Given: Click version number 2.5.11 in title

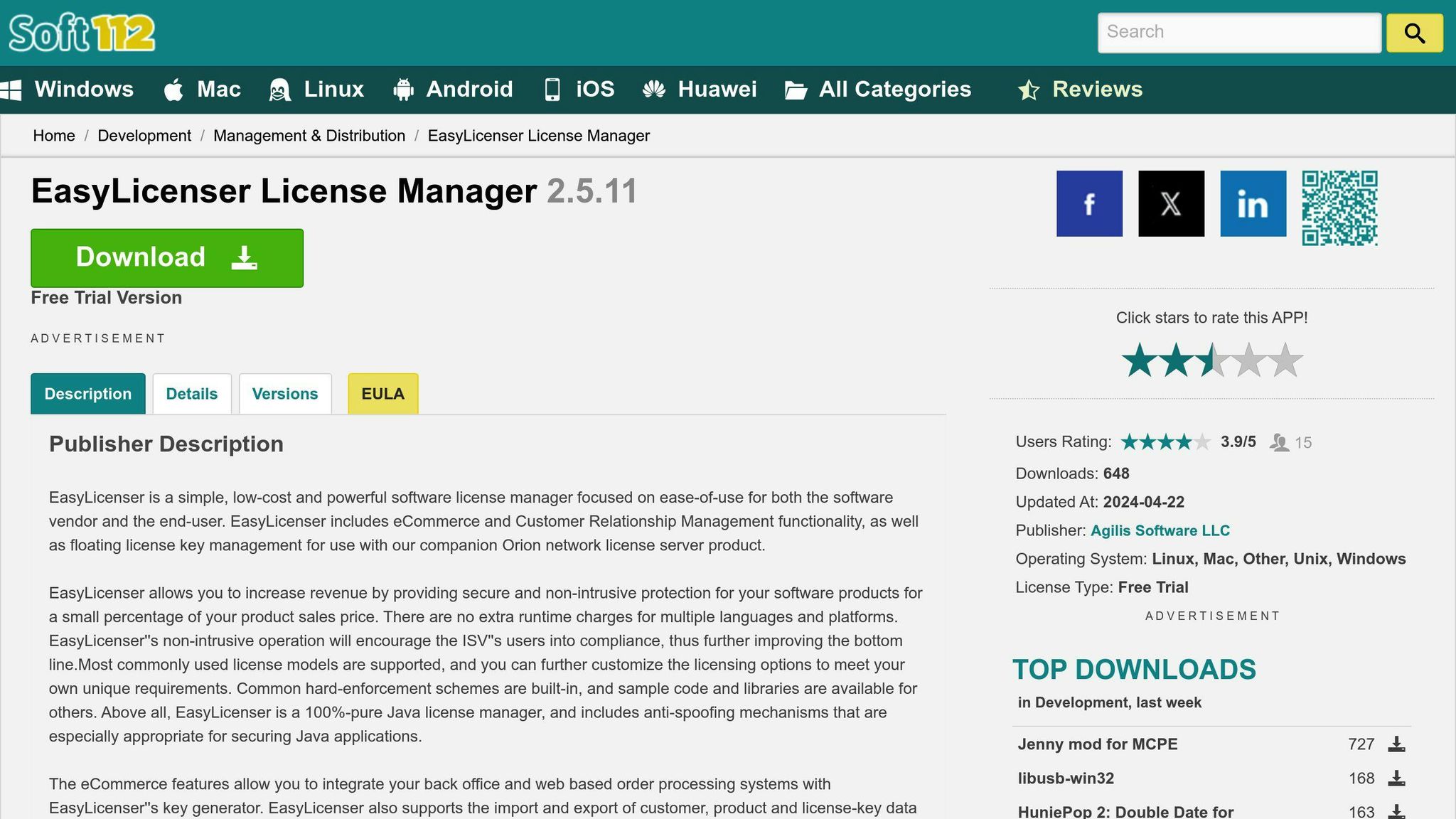Looking at the screenshot, I should (592, 192).
